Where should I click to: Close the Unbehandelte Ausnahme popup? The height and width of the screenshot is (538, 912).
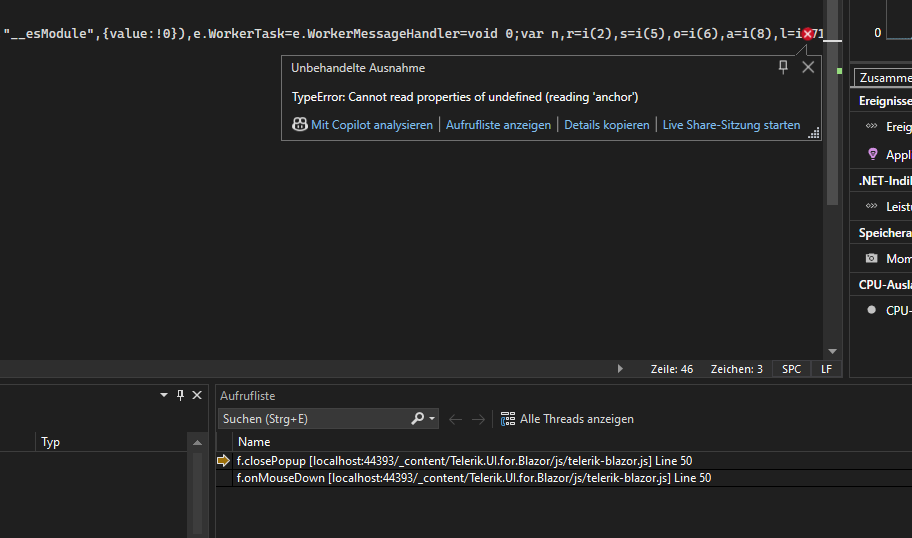pyautogui.click(x=808, y=67)
